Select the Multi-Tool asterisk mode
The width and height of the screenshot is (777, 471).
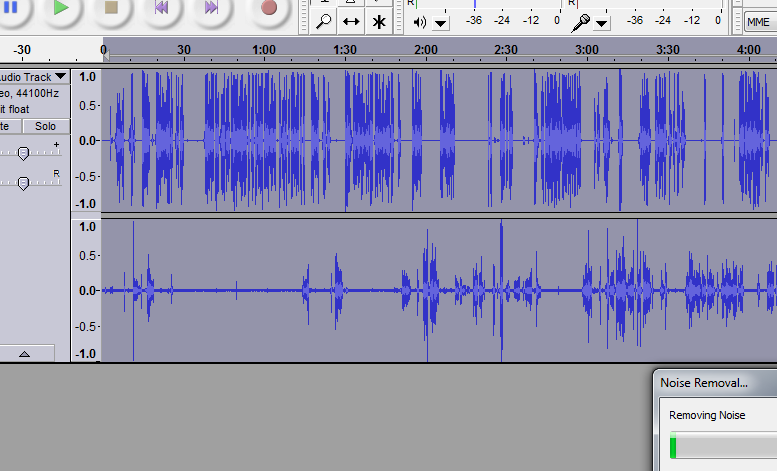click(379, 22)
